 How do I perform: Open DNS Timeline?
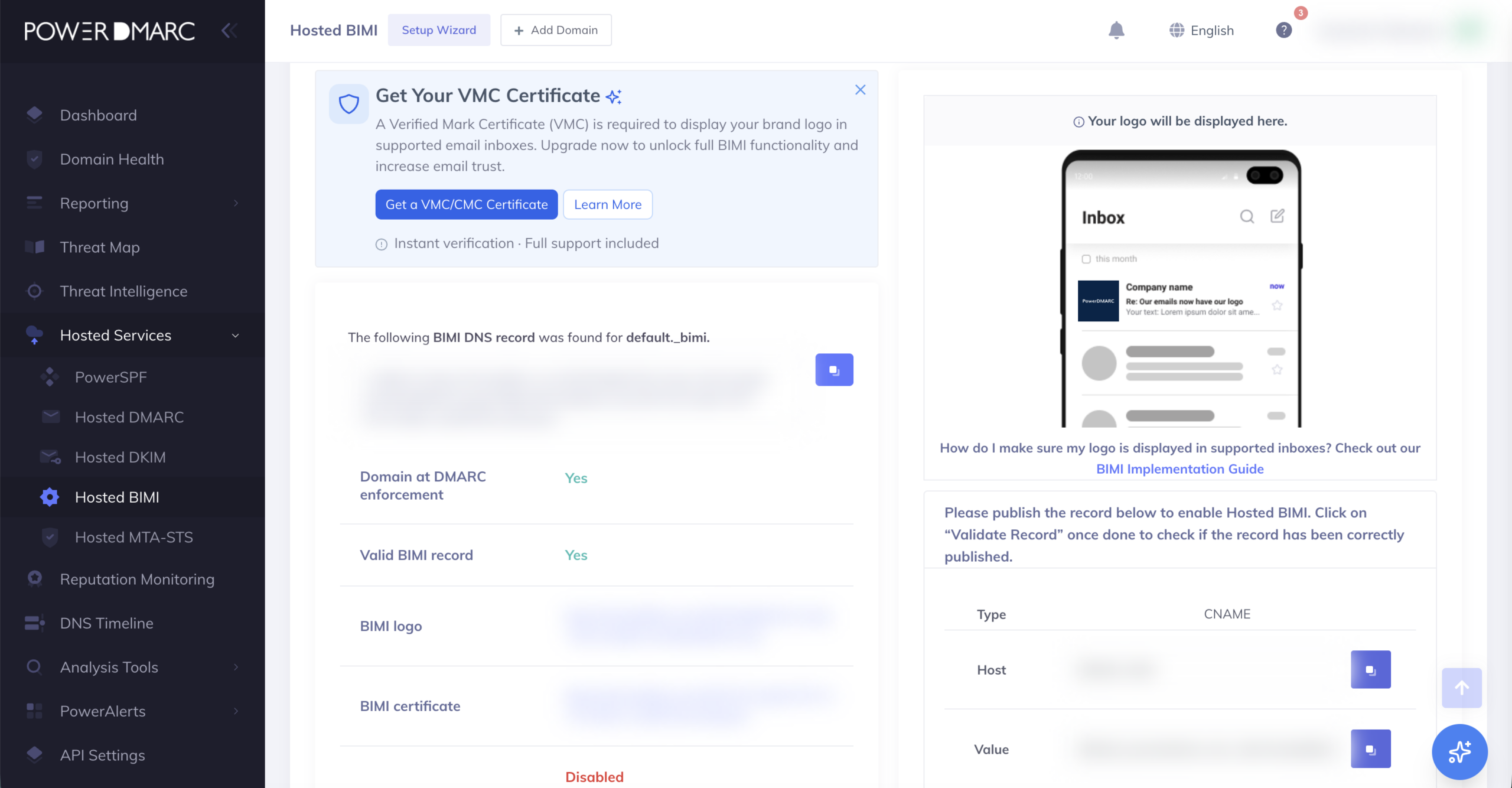click(x=106, y=623)
